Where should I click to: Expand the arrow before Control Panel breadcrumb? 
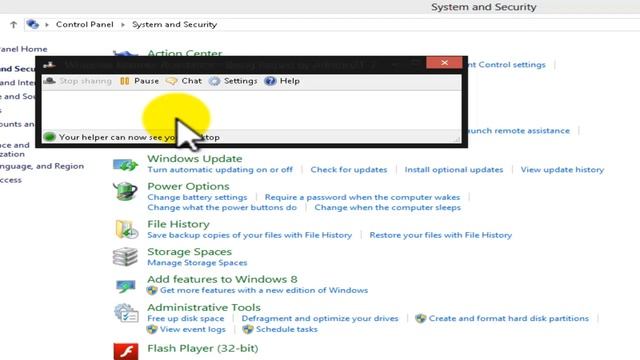coord(47,24)
